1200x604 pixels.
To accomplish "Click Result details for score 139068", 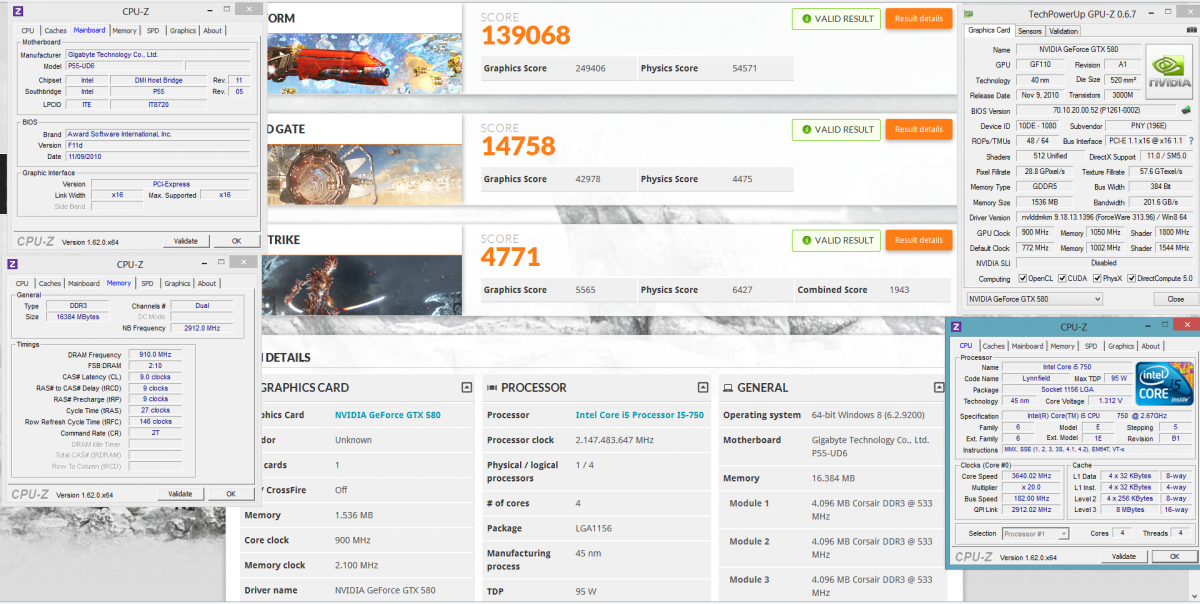I will click(919, 18).
